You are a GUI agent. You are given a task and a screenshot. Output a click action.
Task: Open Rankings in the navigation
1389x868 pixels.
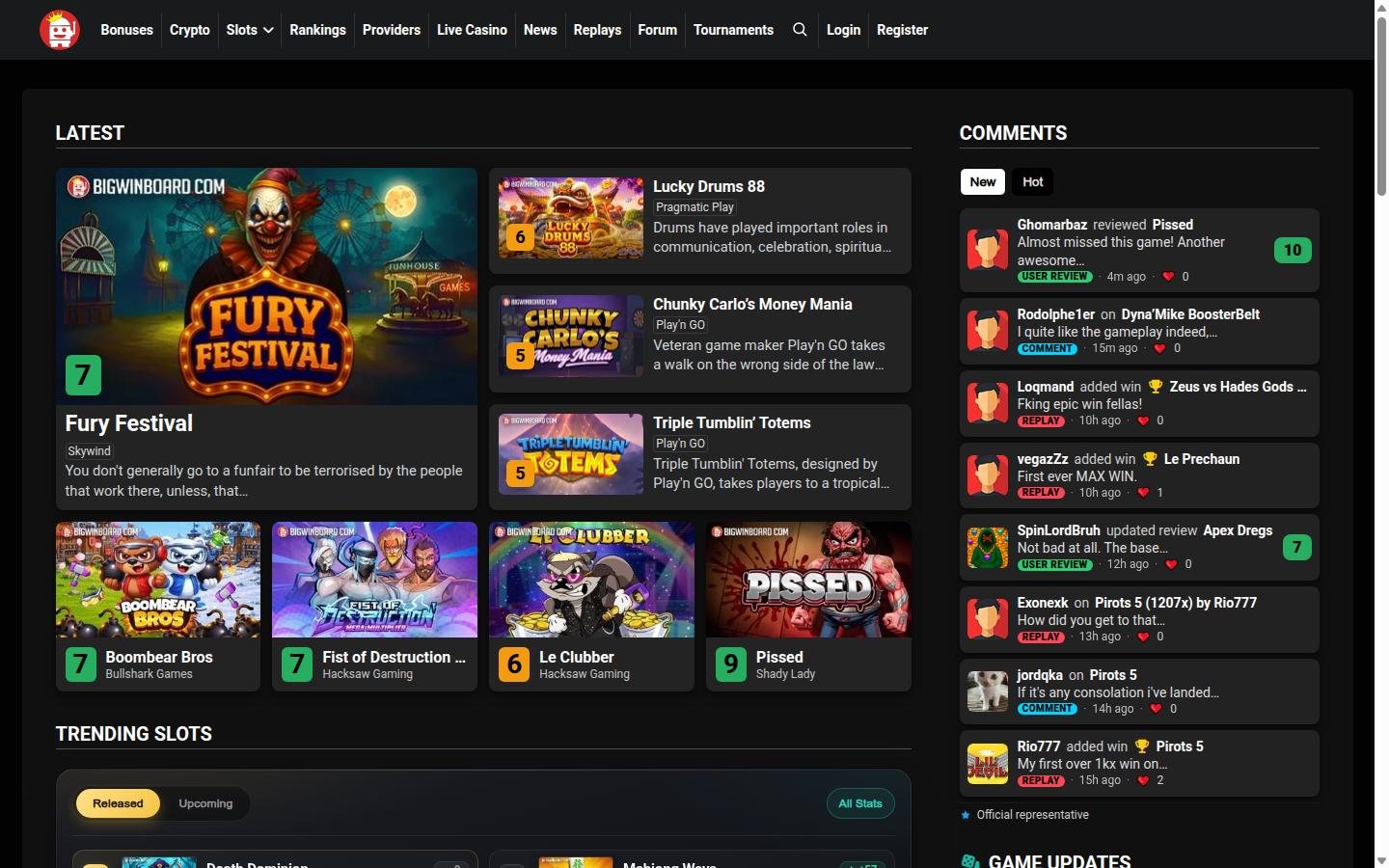point(317,30)
